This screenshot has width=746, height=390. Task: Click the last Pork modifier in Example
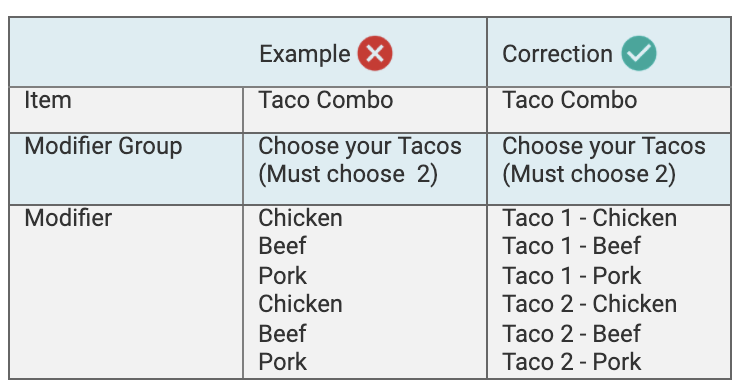[x=283, y=362]
